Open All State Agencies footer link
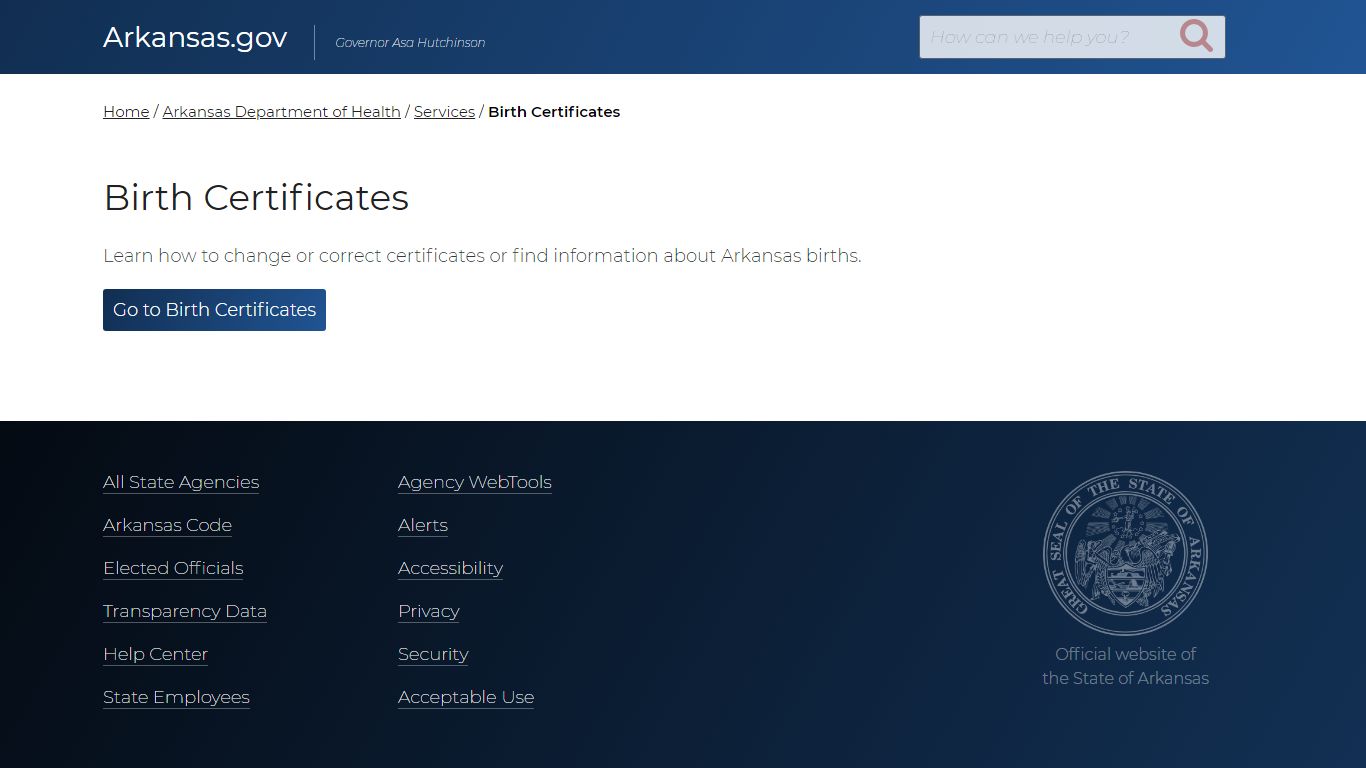The width and height of the screenshot is (1366, 768). 181,482
